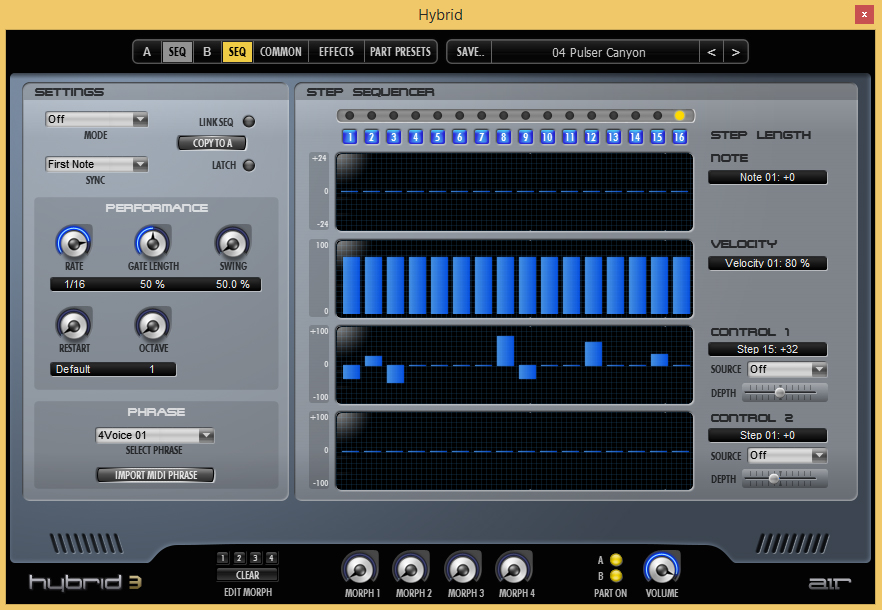Enable the LATCH toggle
This screenshot has width=882, height=610.
point(248,165)
